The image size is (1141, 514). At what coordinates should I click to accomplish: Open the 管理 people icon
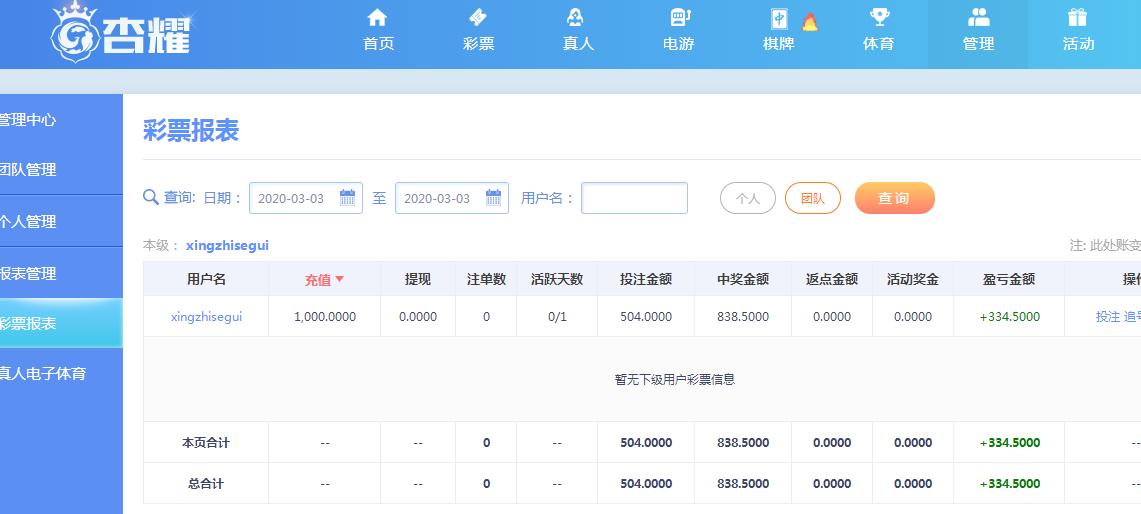(979, 17)
